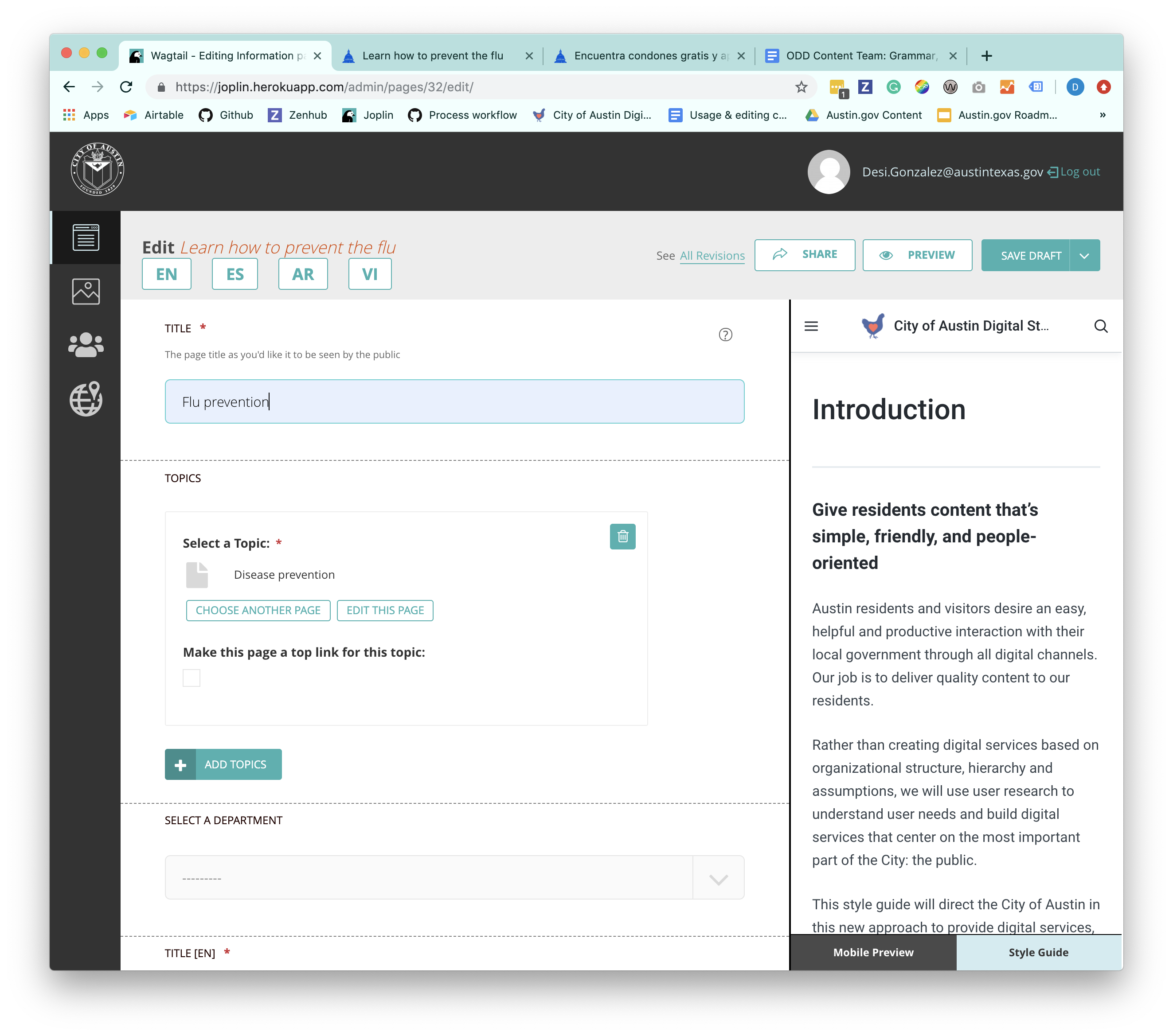Open the Images section in the sidebar
1173x1036 pixels.
(x=86, y=291)
